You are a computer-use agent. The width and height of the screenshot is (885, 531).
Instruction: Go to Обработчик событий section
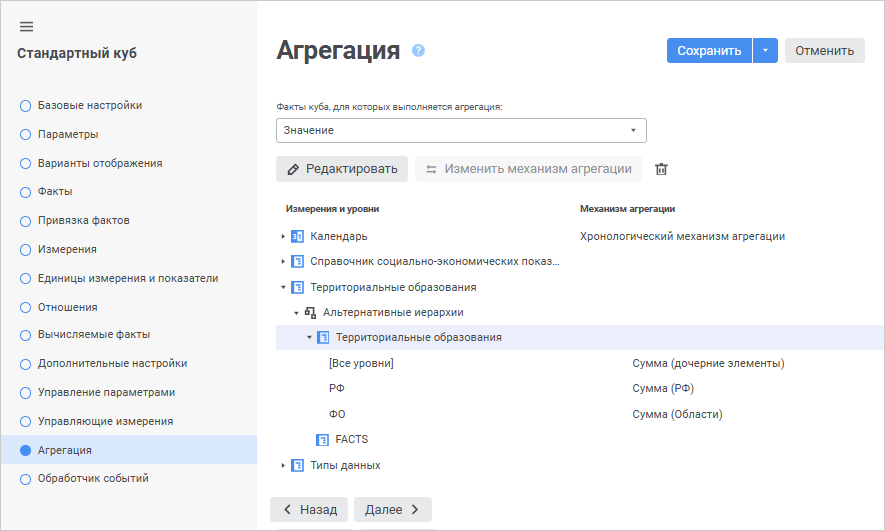pyautogui.click(x=93, y=479)
